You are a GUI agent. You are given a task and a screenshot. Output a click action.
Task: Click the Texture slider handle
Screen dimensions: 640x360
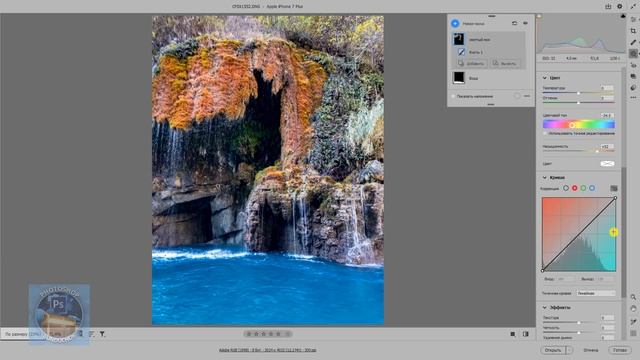(578, 322)
